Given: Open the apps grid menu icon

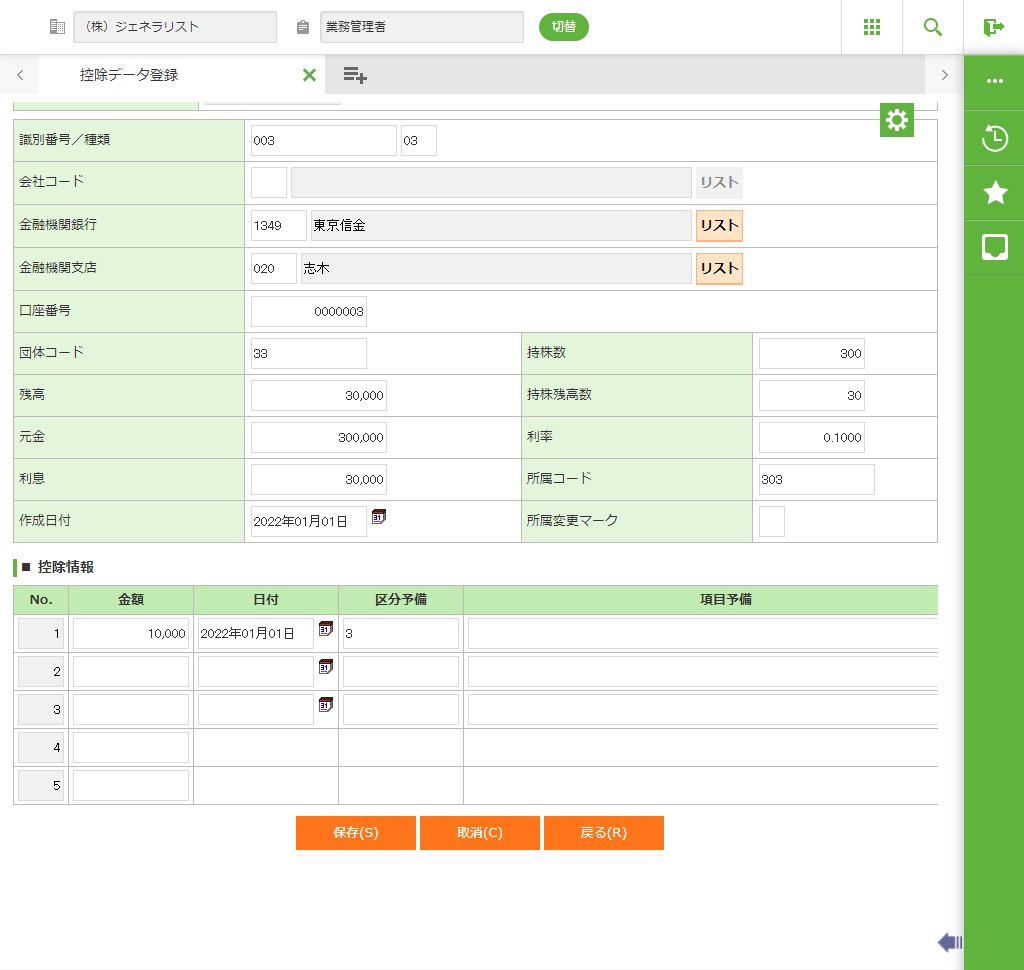Looking at the screenshot, I should click(x=871, y=27).
